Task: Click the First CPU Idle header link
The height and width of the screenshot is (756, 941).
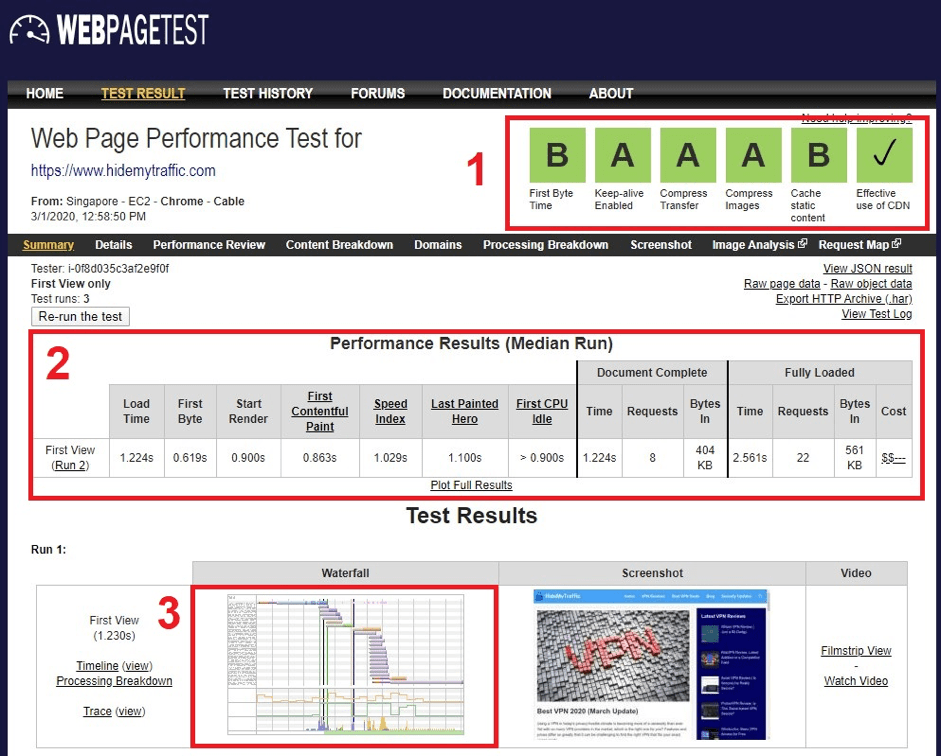Action: (x=542, y=411)
